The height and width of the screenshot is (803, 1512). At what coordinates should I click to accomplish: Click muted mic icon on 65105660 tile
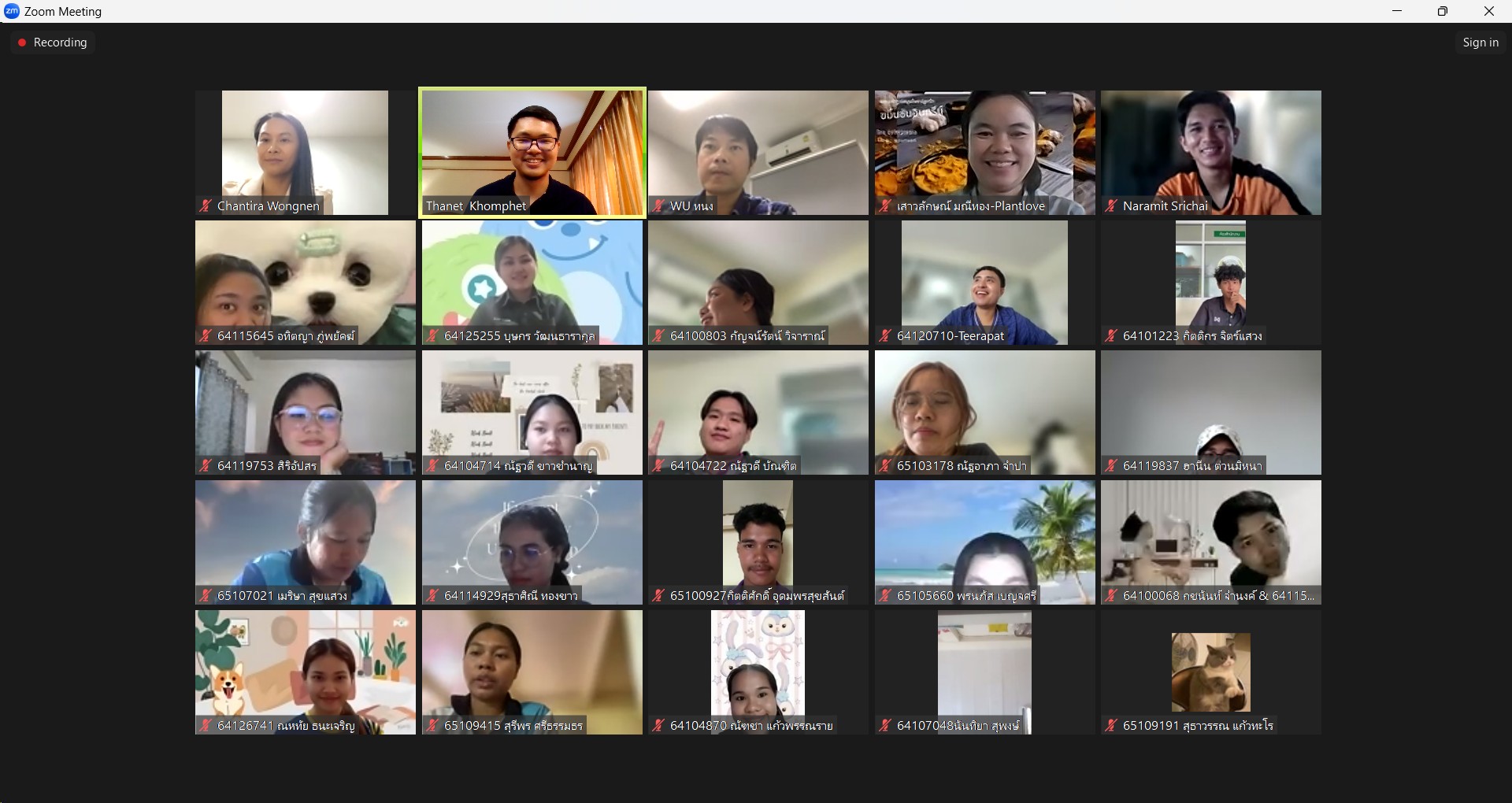click(x=885, y=596)
